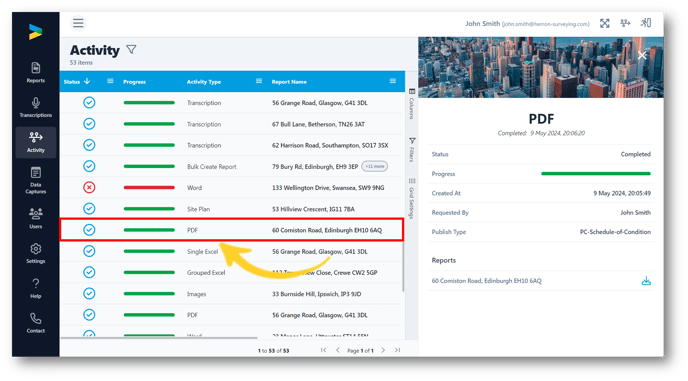Open the Settings gear page
688x381 pixels.
click(36, 253)
